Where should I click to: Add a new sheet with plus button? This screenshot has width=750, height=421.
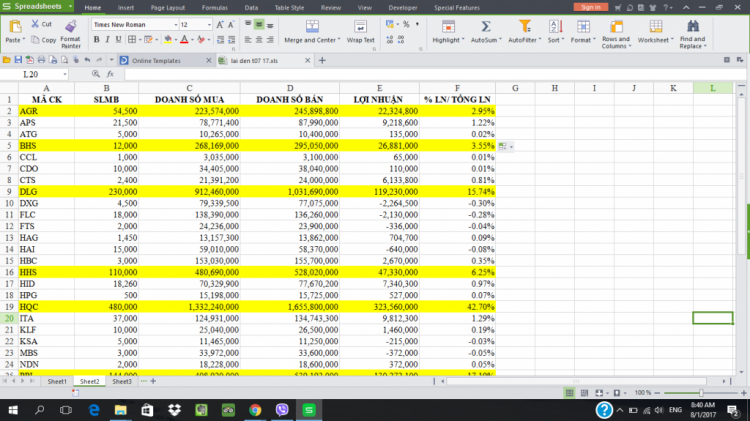[x=153, y=381]
